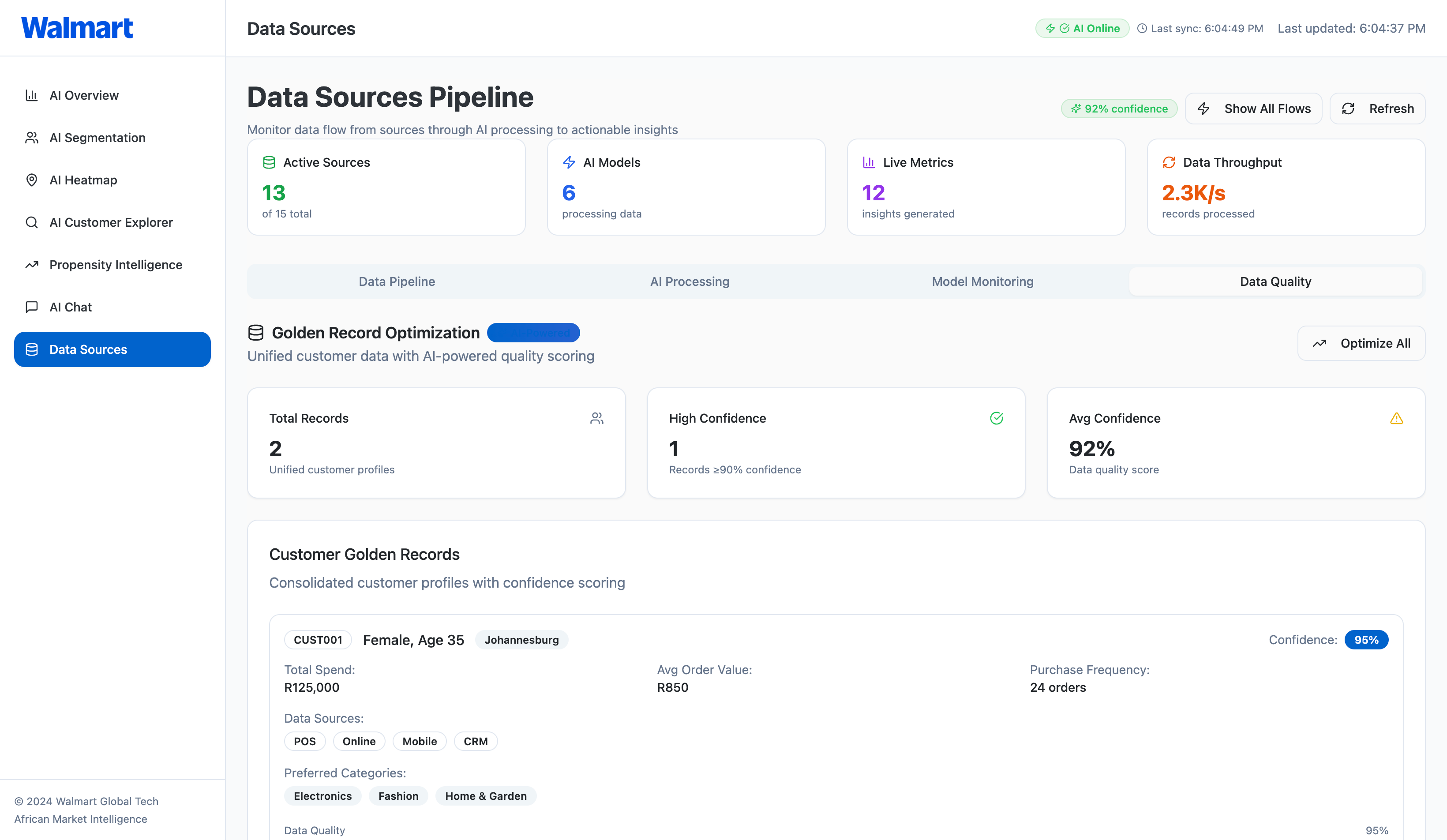Click the AI Overview bar chart icon
The height and width of the screenshot is (840, 1447).
[32, 95]
